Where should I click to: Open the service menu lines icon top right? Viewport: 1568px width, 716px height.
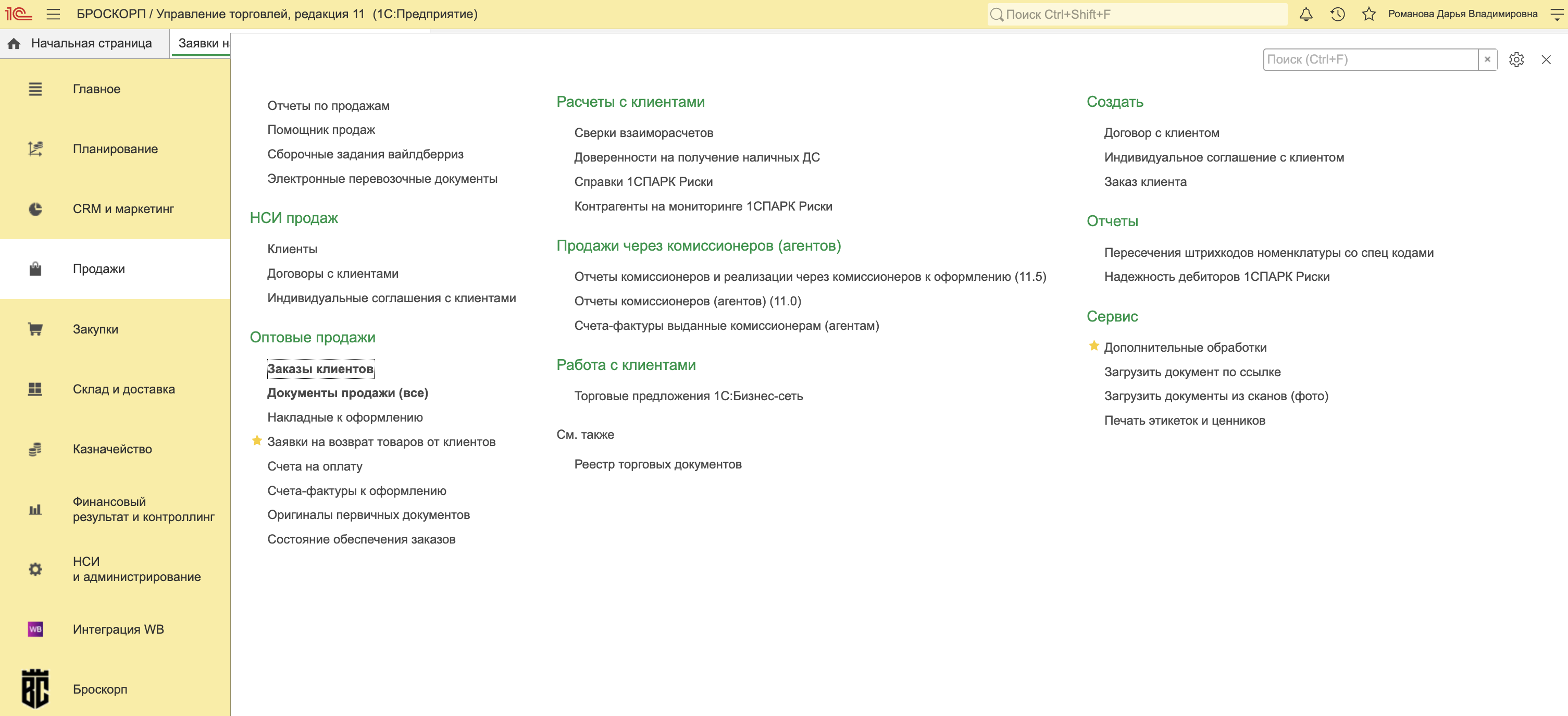[1556, 14]
